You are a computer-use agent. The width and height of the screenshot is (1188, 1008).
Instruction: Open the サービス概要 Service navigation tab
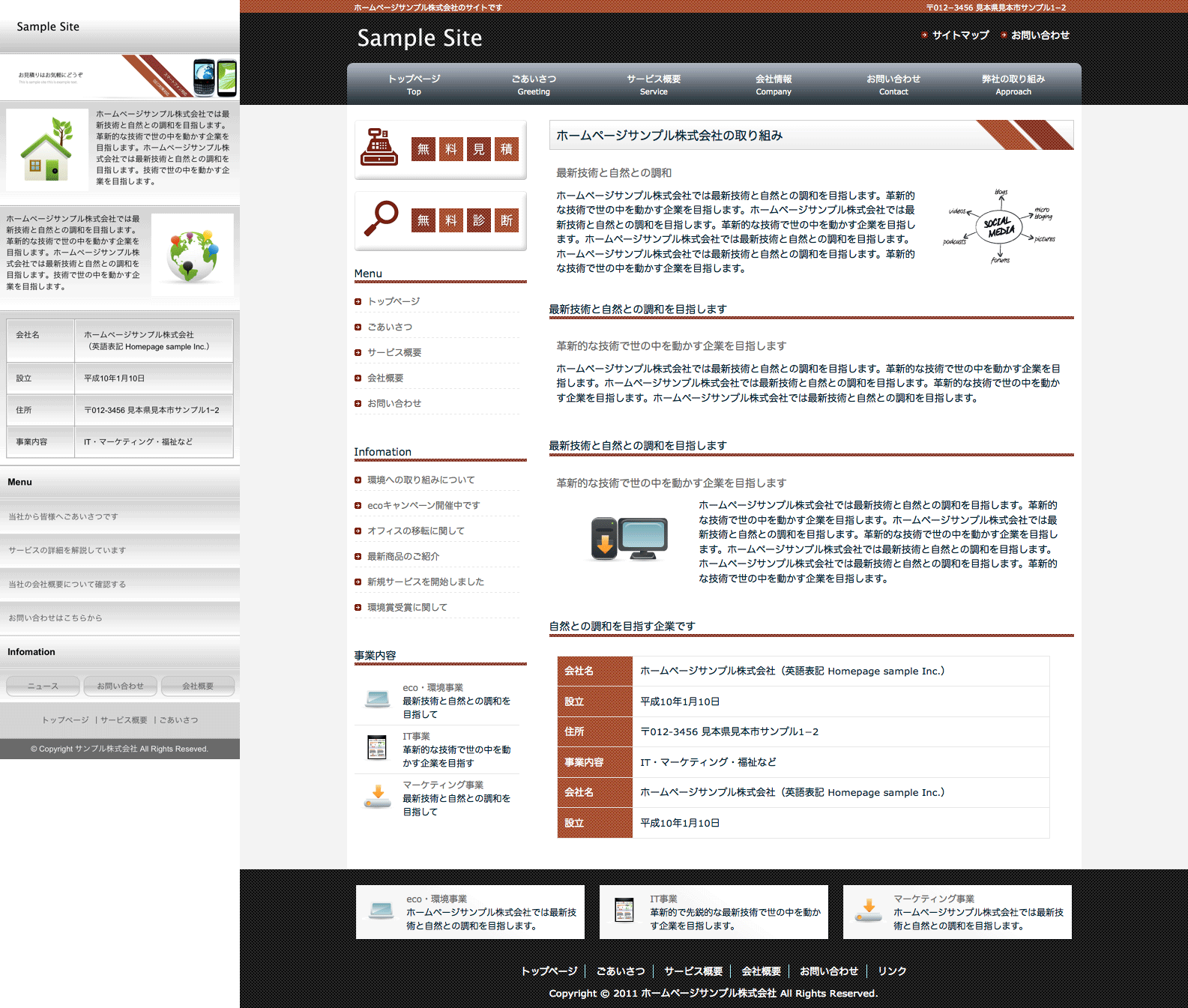point(654,85)
